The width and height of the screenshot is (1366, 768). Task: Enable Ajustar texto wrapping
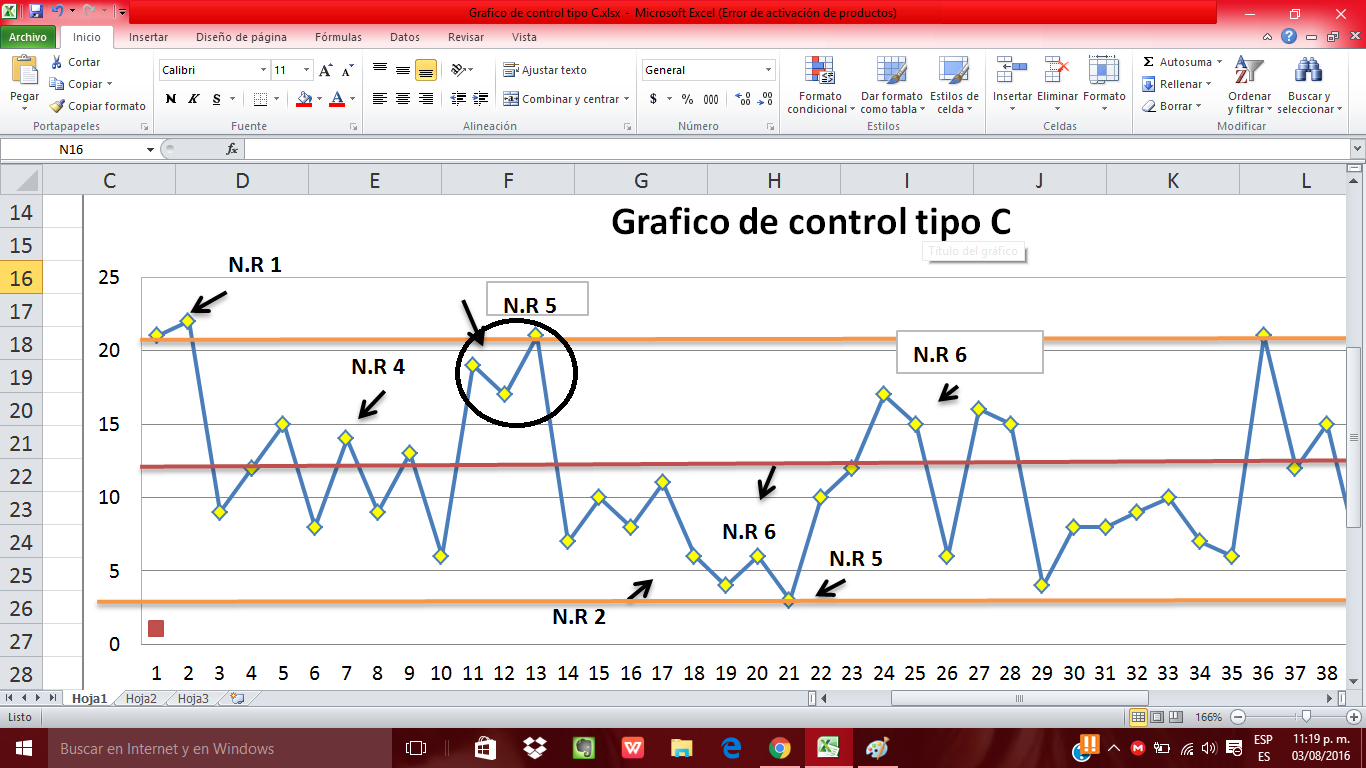pyautogui.click(x=545, y=70)
